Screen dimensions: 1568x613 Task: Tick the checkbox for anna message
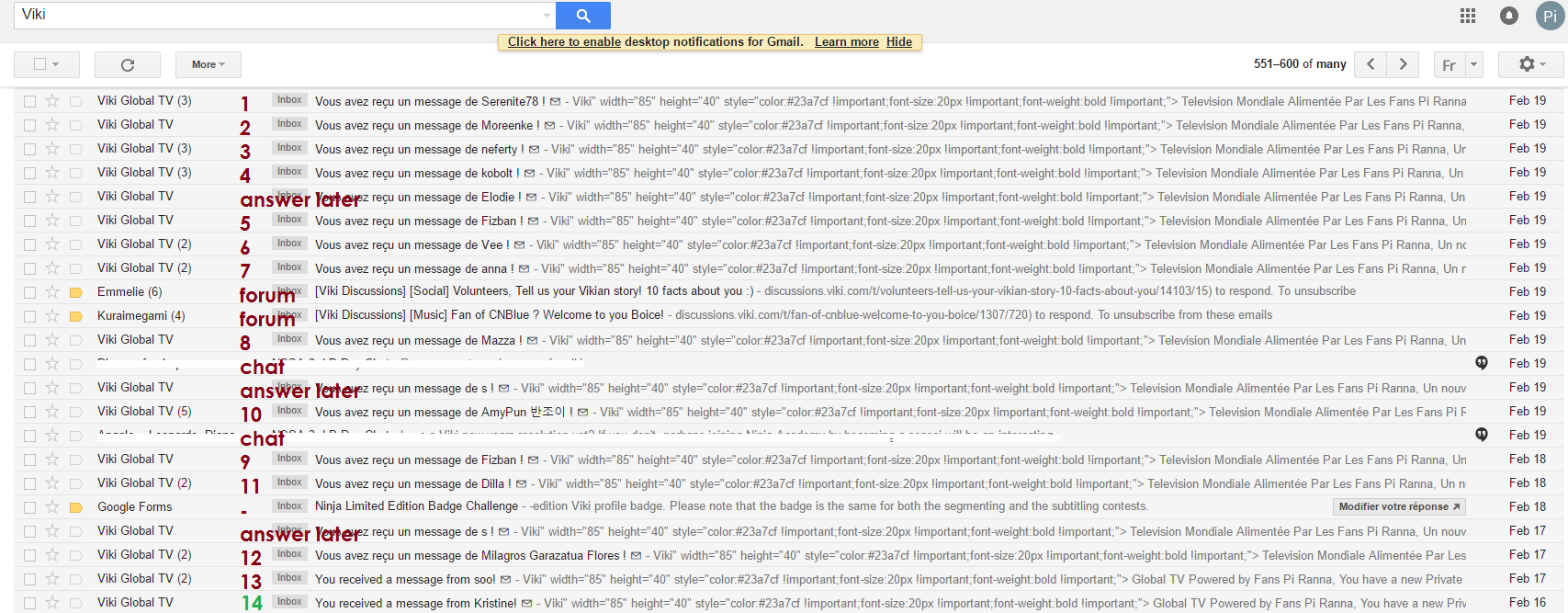click(30, 268)
